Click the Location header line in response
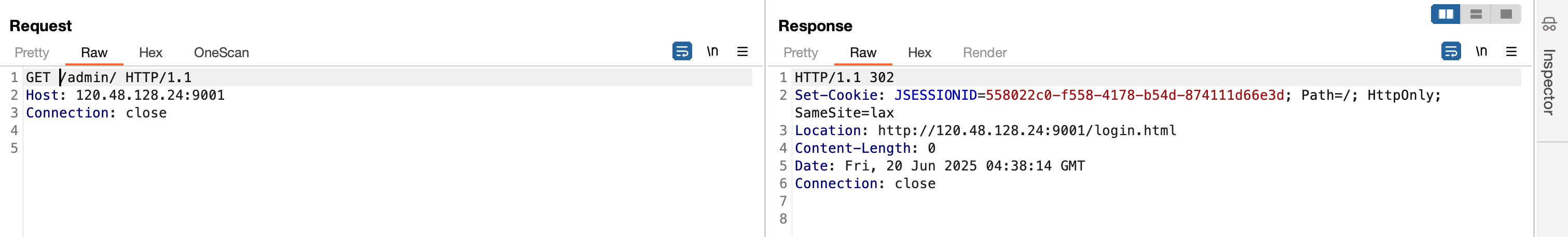This screenshot has width=1568, height=237. pyautogui.click(x=985, y=130)
